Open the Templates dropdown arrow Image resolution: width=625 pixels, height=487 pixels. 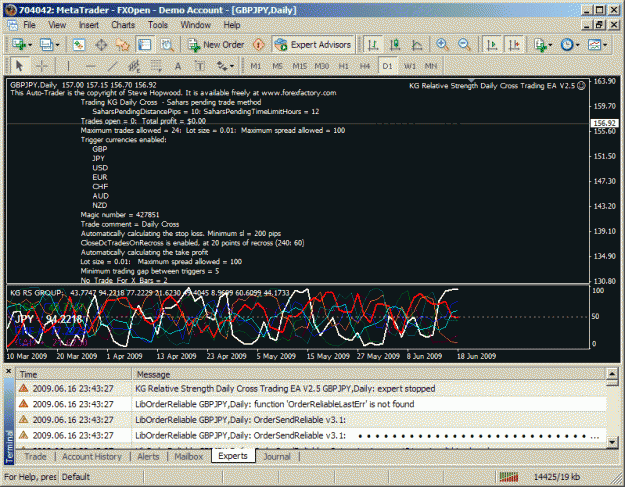tap(605, 45)
